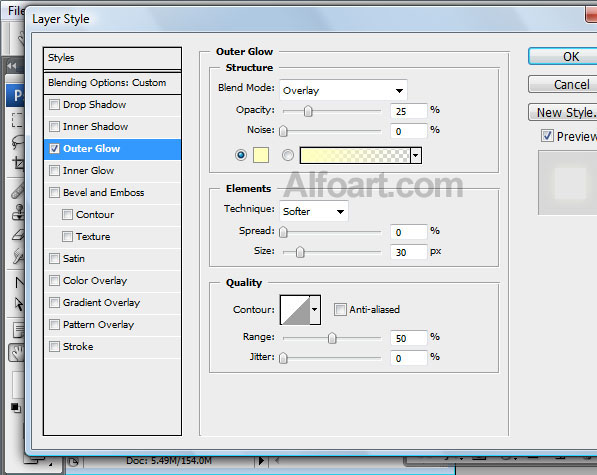Select the Crop tool
597x475 pixels.
pyautogui.click(x=18, y=164)
